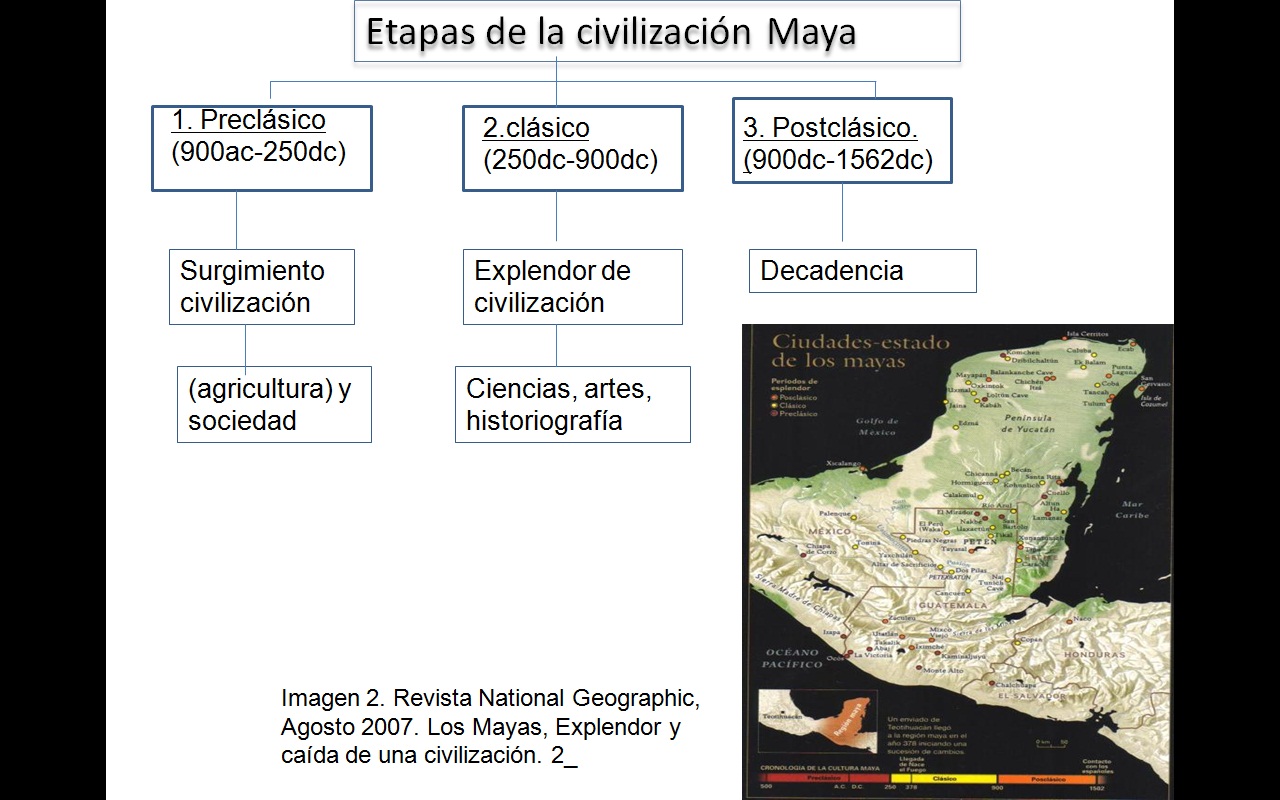Click the "Explendor de civilización" box

573,287
